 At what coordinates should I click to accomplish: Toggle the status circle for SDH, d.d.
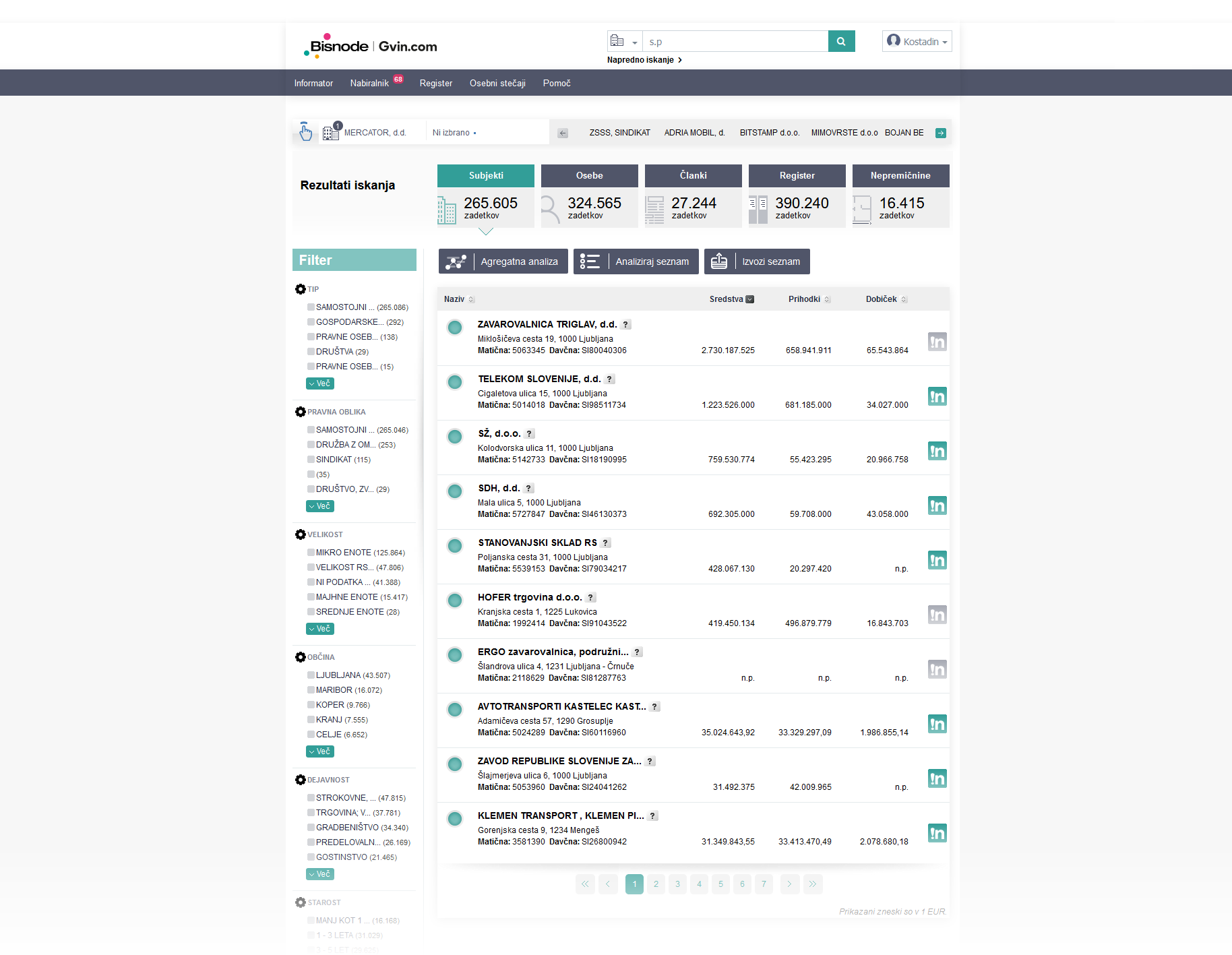pyautogui.click(x=455, y=491)
